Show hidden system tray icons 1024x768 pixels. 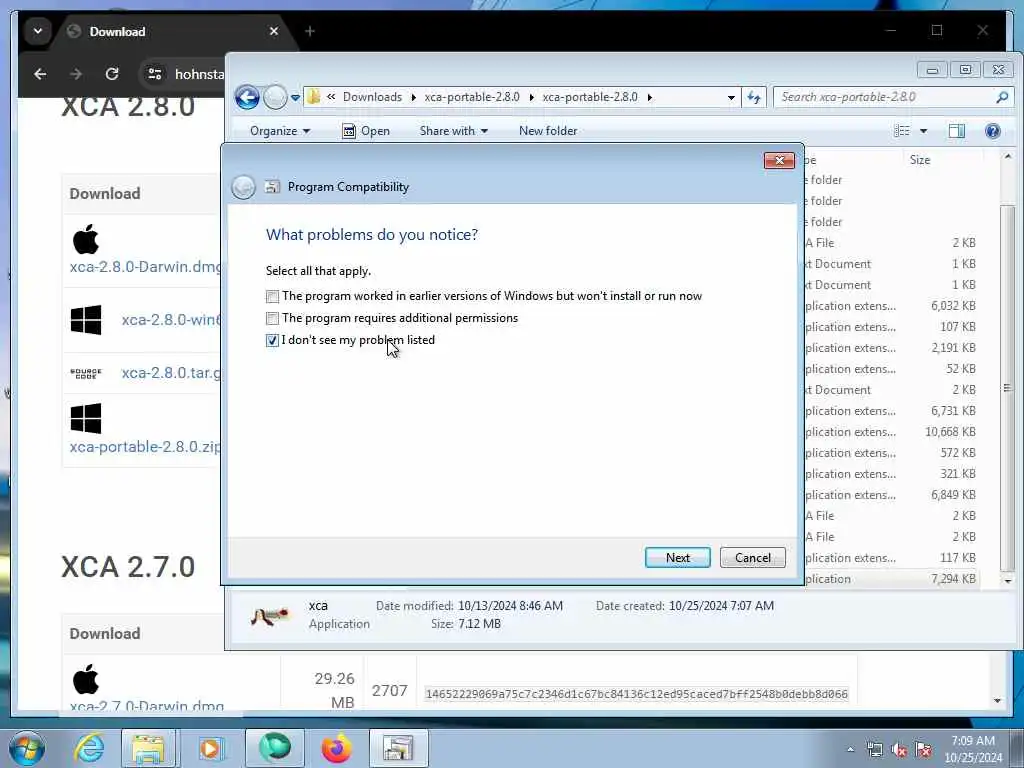(x=850, y=750)
